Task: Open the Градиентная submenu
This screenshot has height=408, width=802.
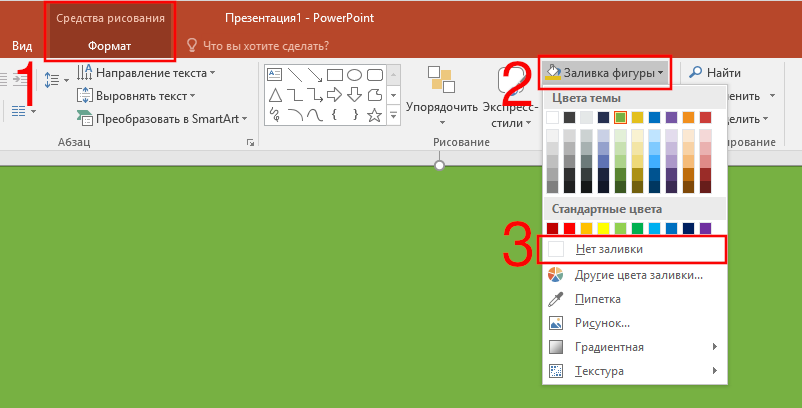Action: [635, 347]
